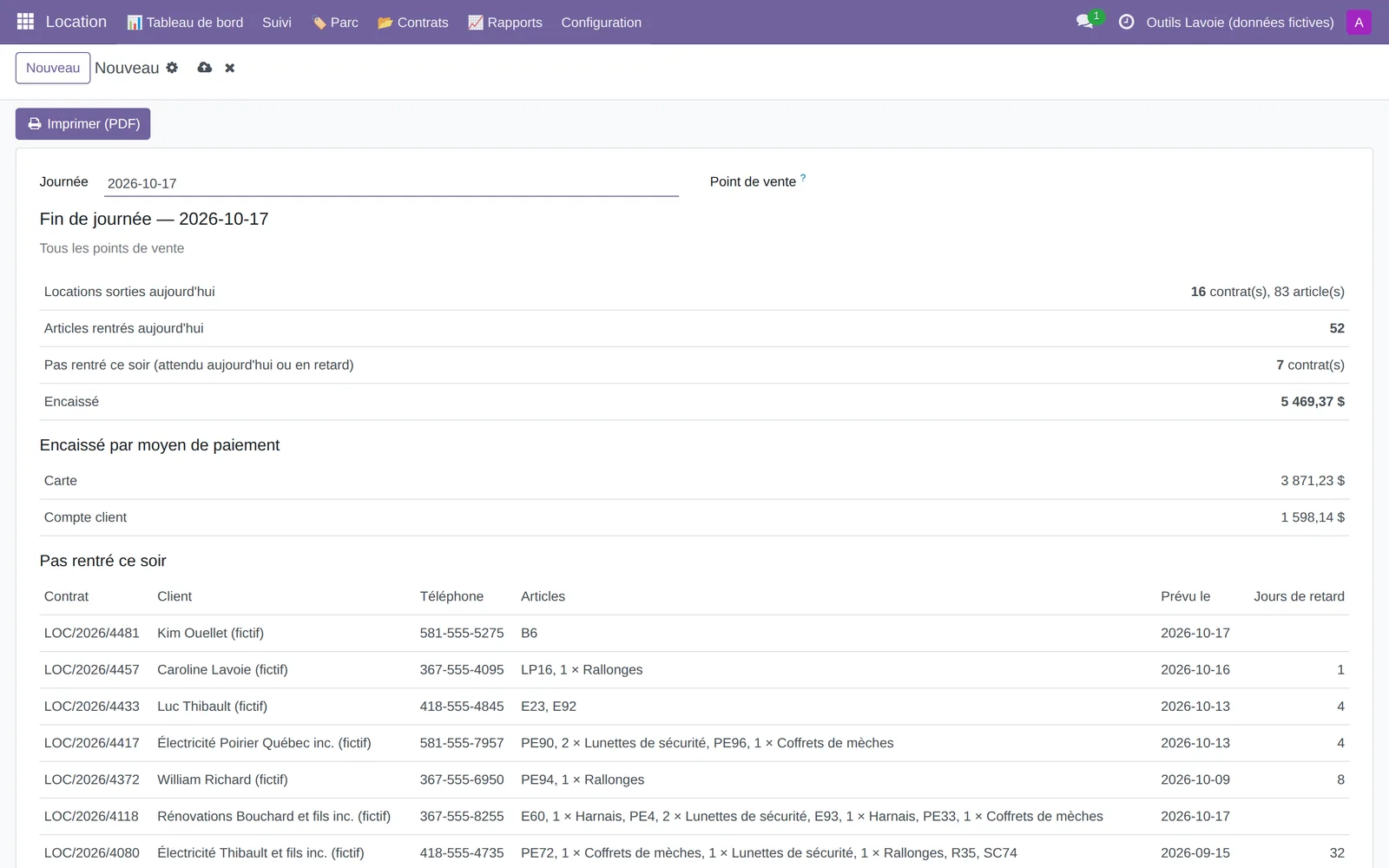The image size is (1389, 868).
Task: Click the Nouveau button
Action: click(x=53, y=68)
